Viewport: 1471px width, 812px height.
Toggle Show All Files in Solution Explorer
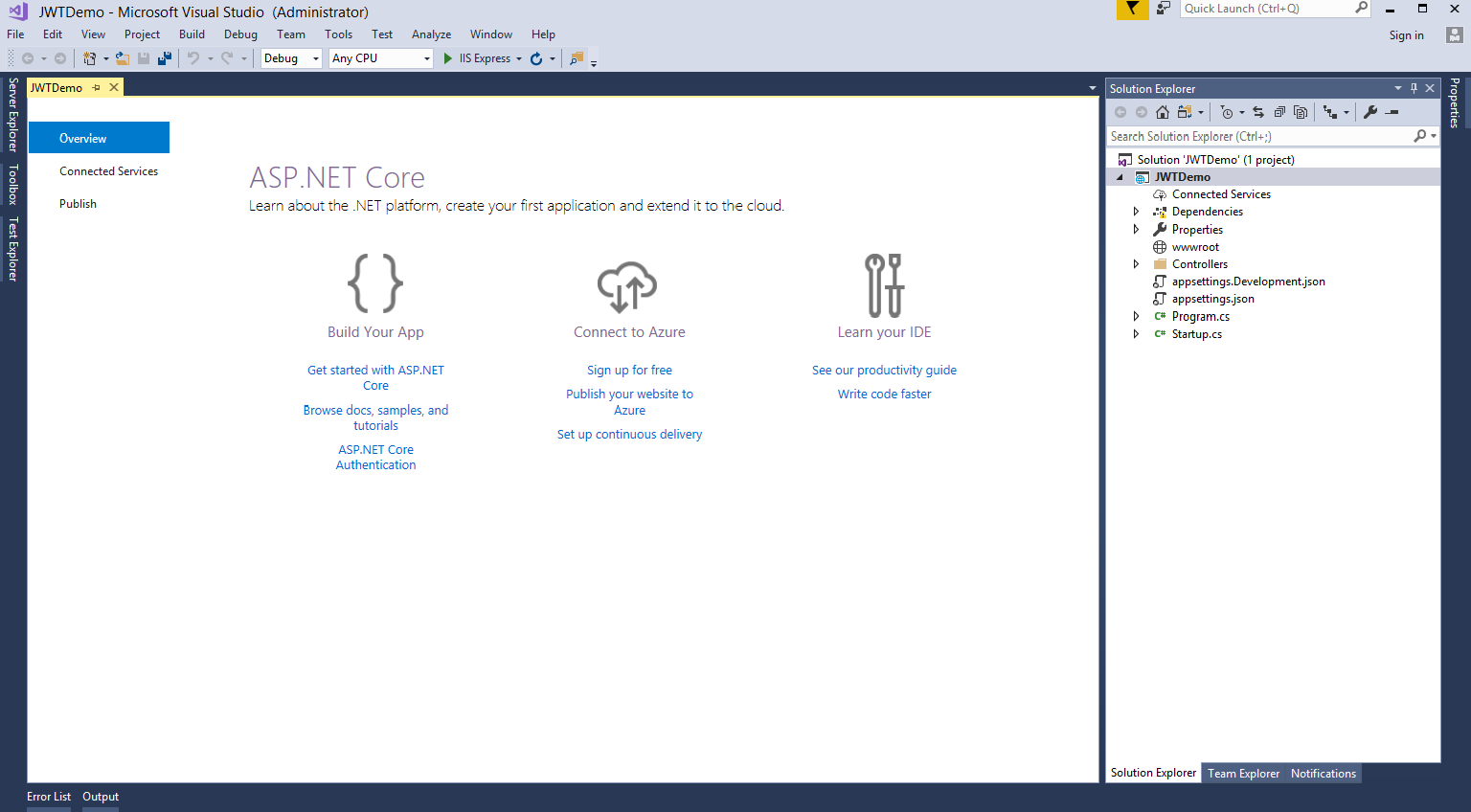tap(1301, 112)
